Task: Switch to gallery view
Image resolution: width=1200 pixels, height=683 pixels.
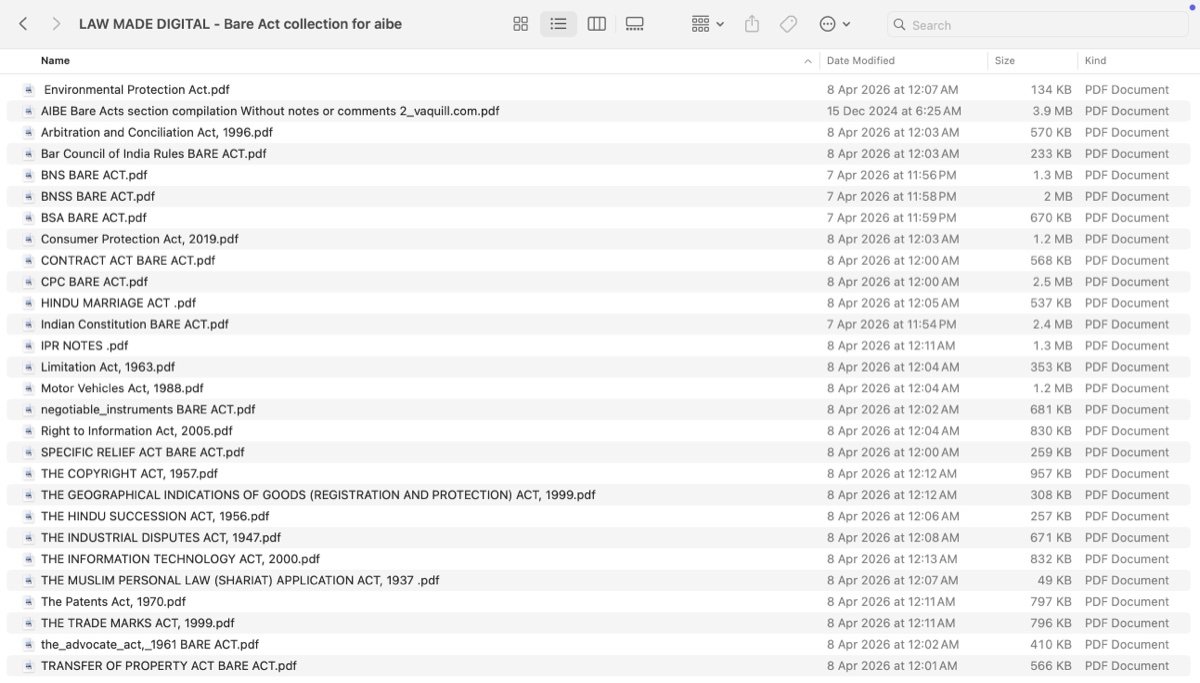Action: pyautogui.click(x=634, y=24)
